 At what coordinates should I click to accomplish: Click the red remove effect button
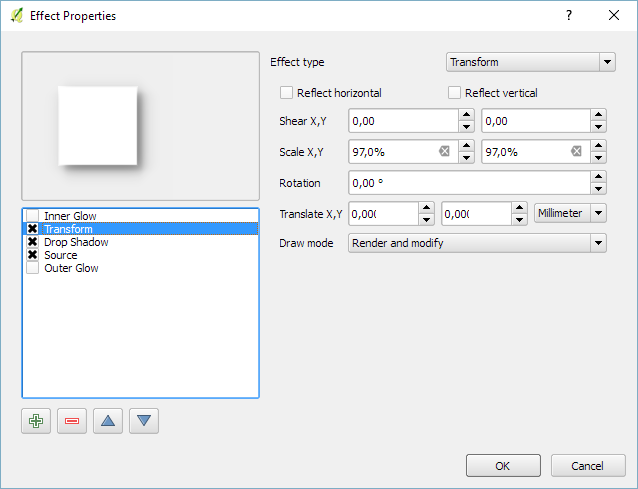pos(72,421)
